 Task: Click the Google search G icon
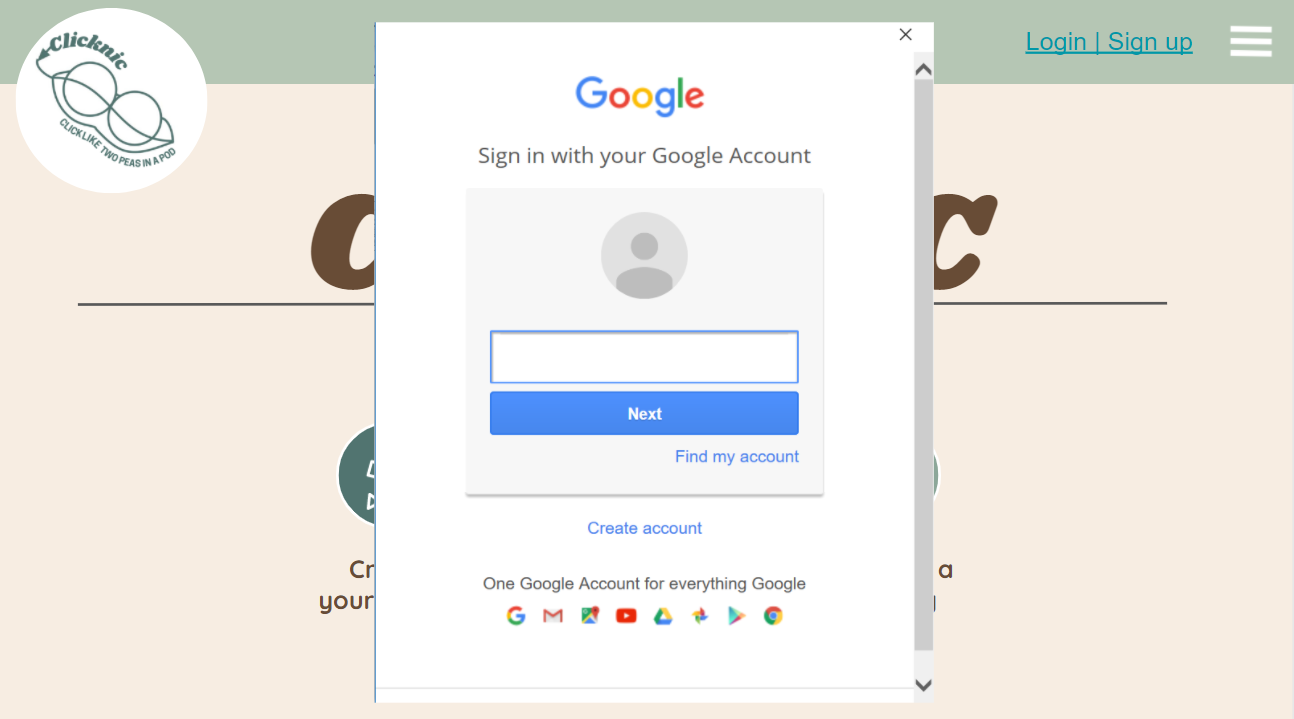[516, 616]
